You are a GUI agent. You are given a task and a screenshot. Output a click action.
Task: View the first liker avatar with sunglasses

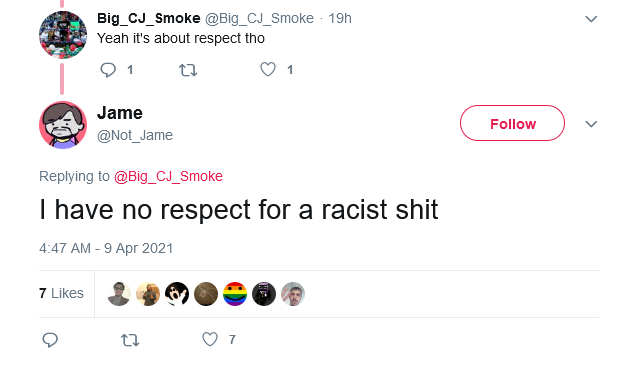point(119,294)
